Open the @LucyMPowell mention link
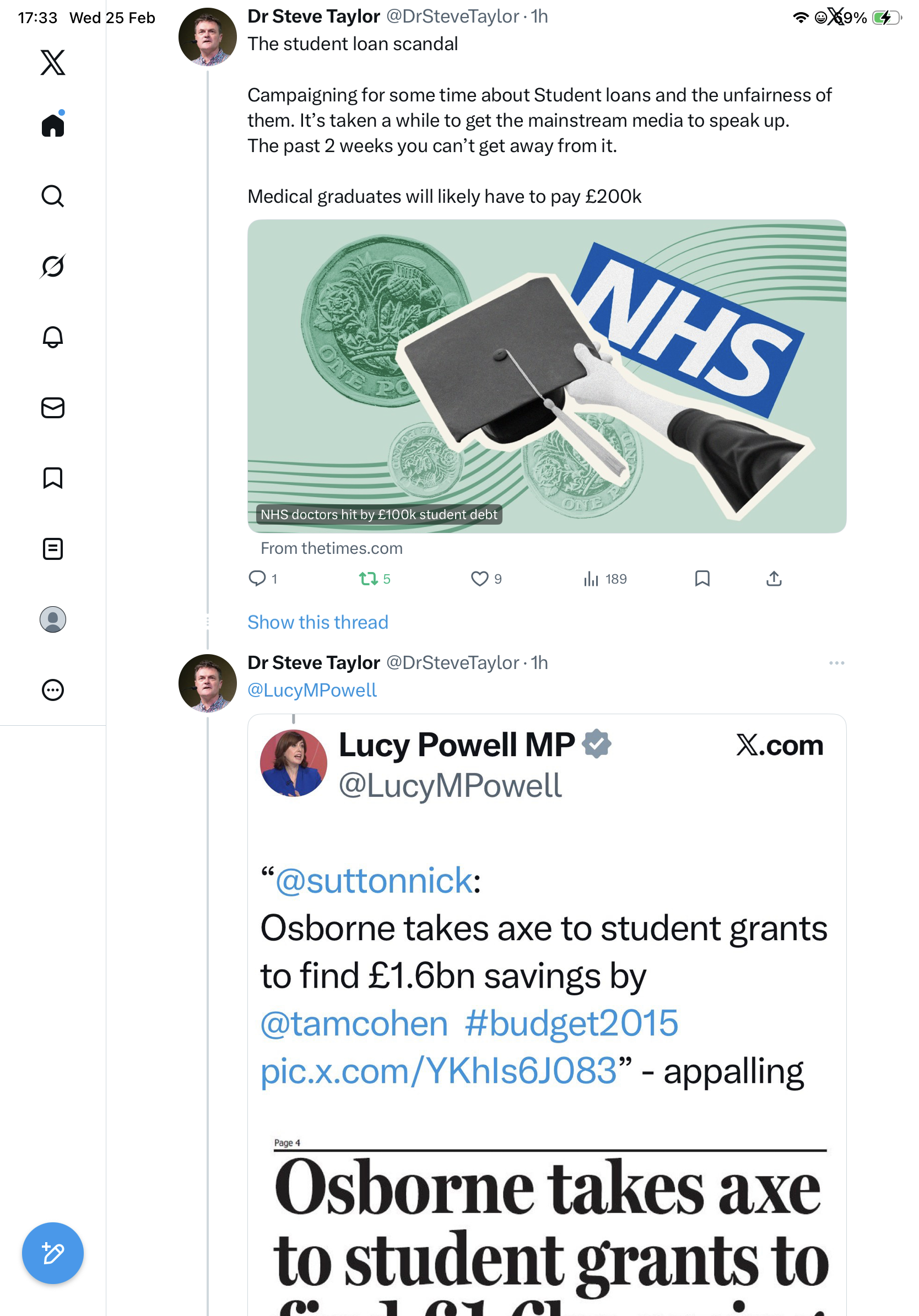This screenshot has height=1316, width=919. [312, 690]
